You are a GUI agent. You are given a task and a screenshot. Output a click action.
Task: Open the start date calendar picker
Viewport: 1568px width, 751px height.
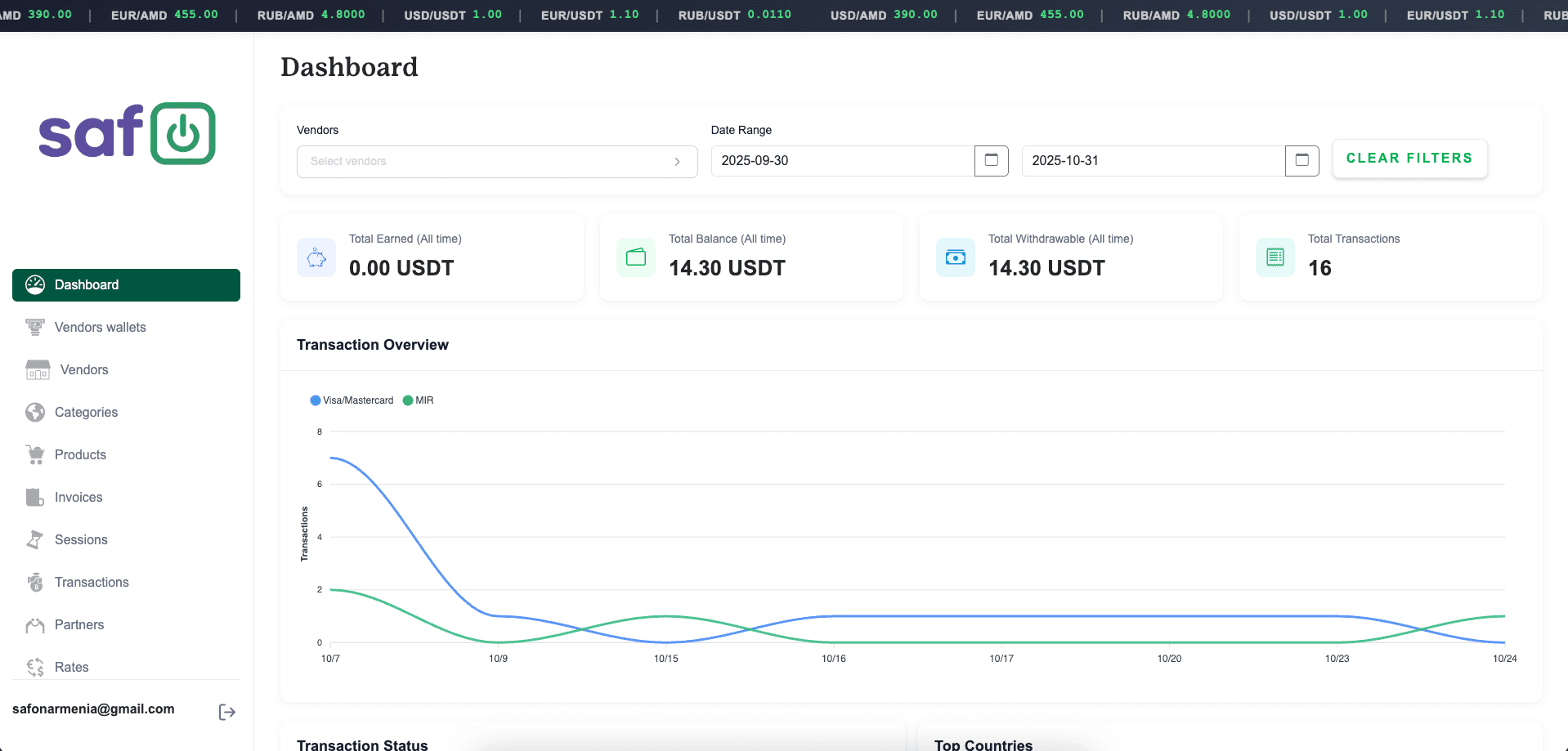point(991,161)
